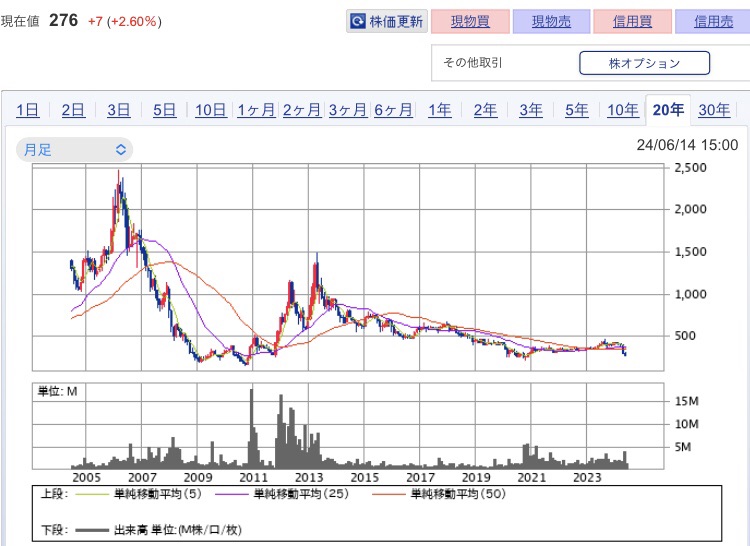Click the 株オプション button
Screen dimensions: 750x546
pyautogui.click(x=644, y=63)
